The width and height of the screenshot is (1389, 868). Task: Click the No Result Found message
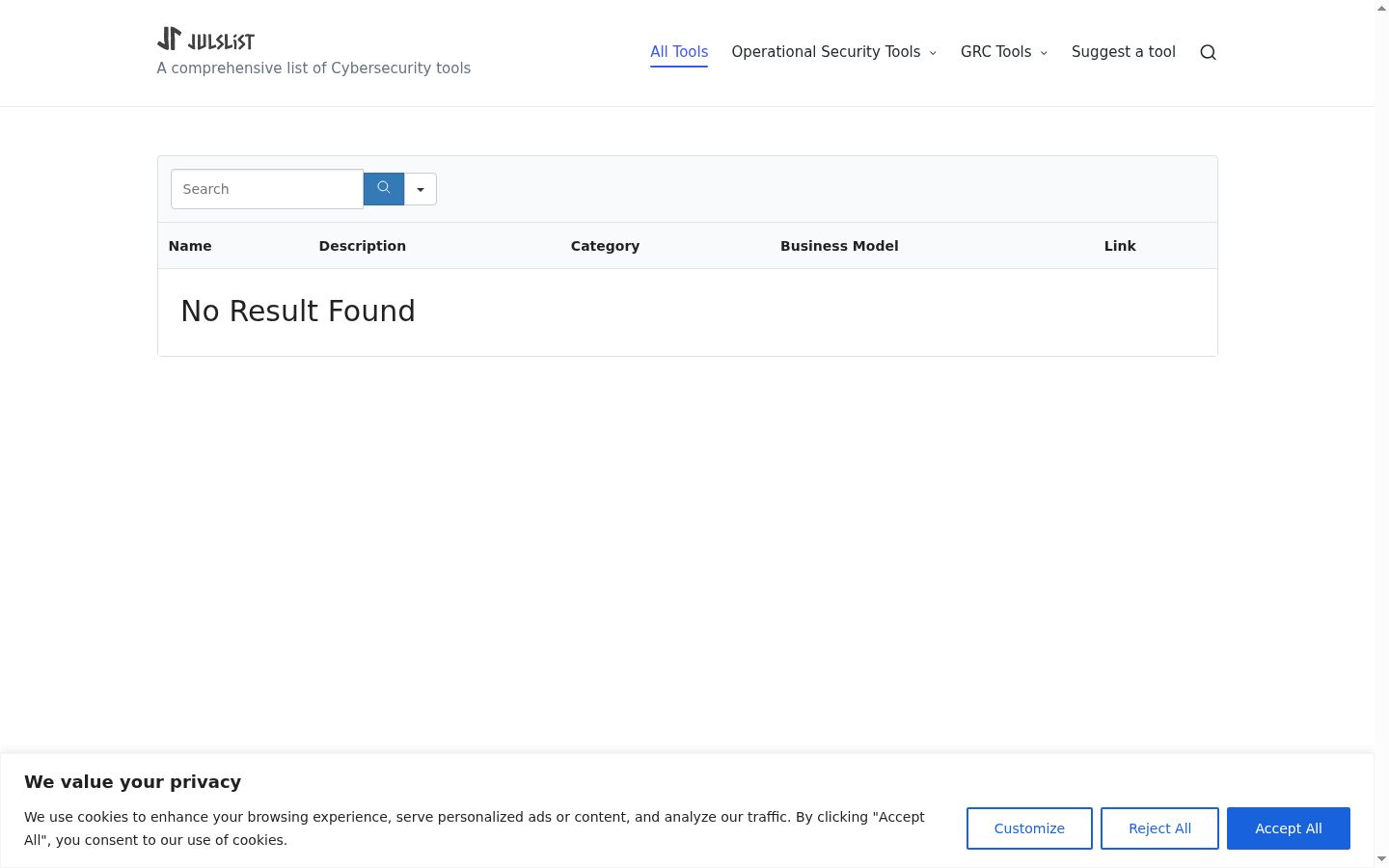point(298,311)
